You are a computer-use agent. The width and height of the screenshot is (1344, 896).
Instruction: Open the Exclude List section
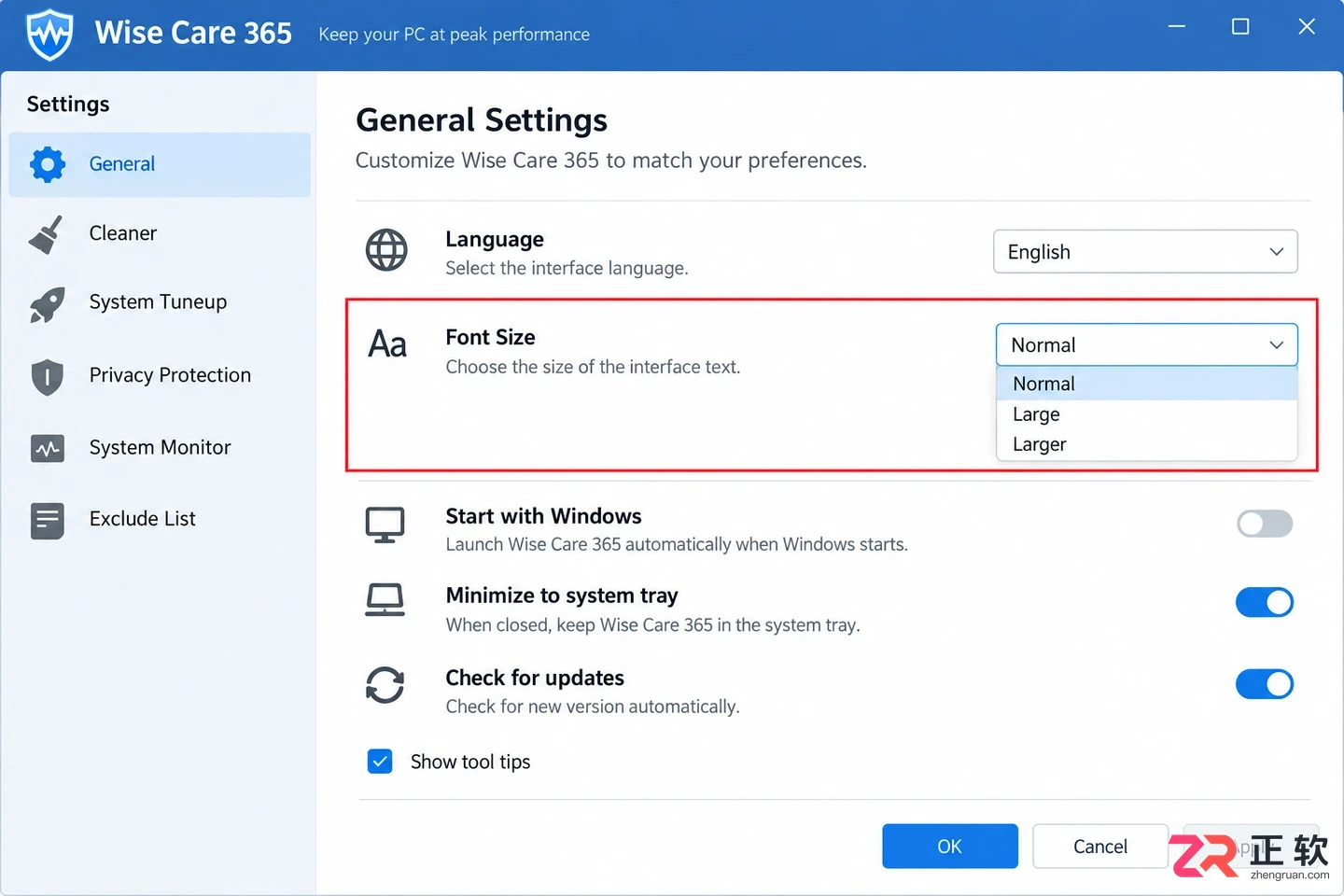click(x=160, y=519)
